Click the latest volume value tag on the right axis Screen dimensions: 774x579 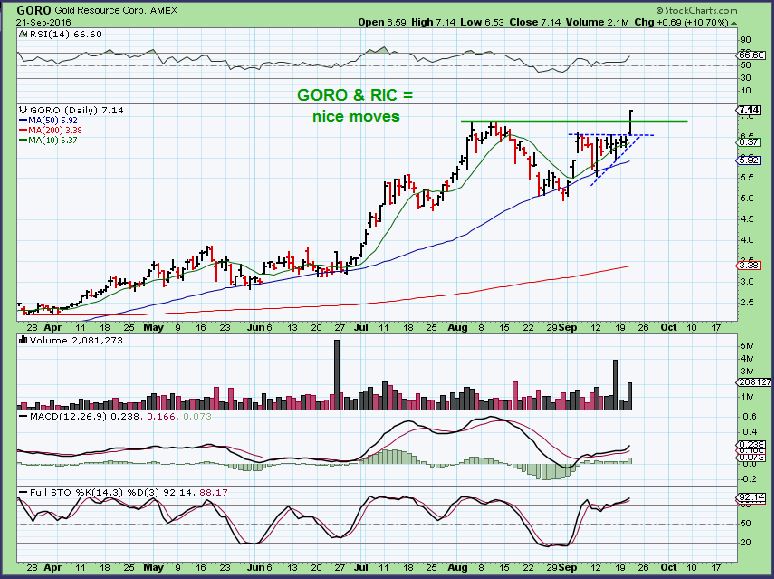pyautogui.click(x=754, y=382)
